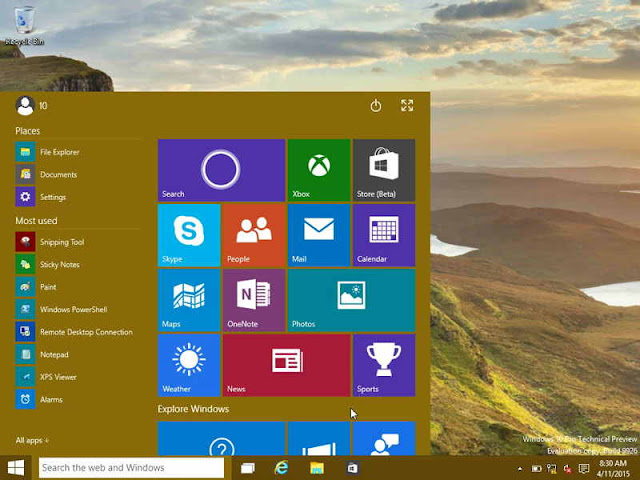Image resolution: width=640 pixels, height=480 pixels.
Task: Launch Internet Explorer from taskbar
Action: tap(281, 468)
